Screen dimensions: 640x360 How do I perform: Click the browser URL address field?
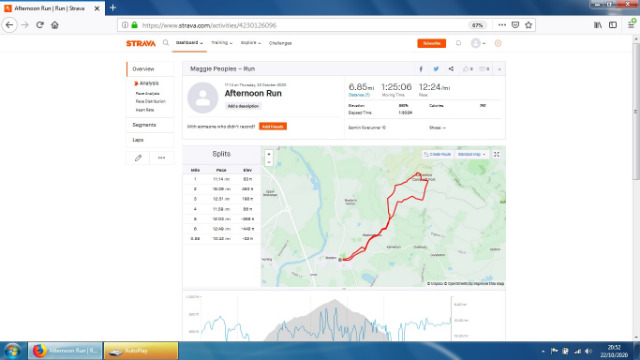pos(302,25)
